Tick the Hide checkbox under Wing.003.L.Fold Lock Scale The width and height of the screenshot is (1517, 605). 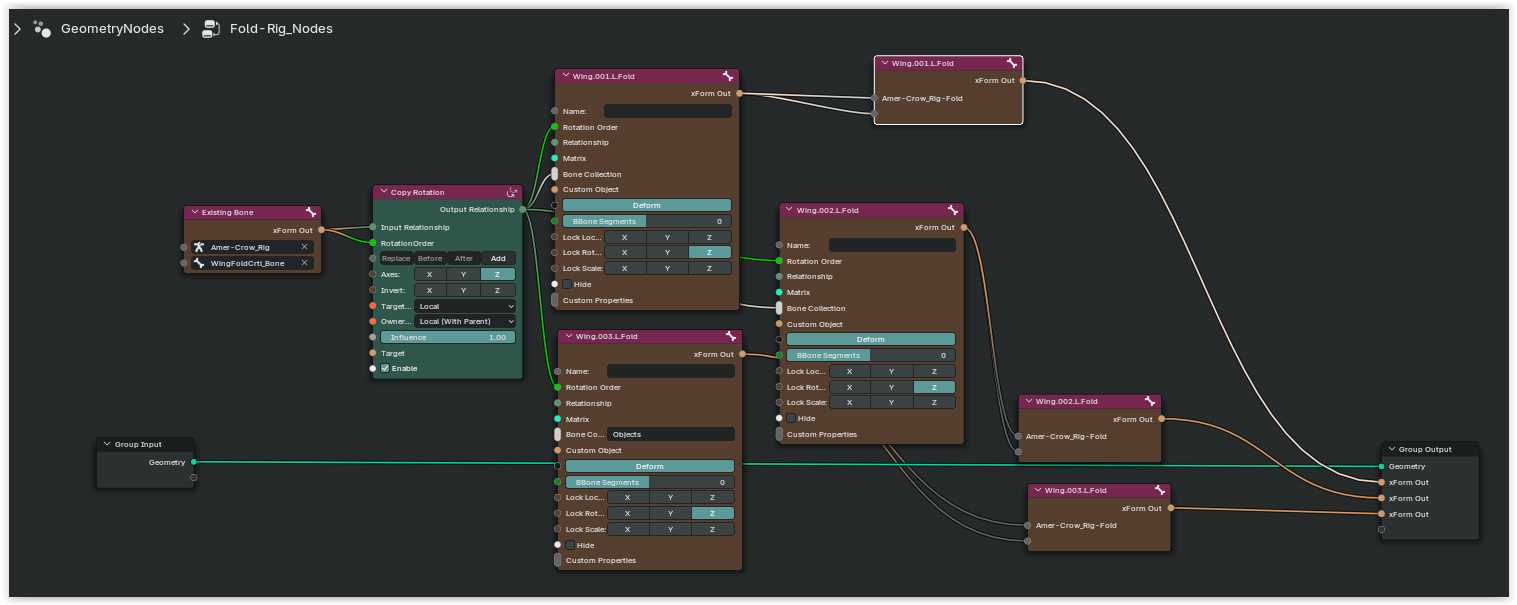tap(571, 545)
